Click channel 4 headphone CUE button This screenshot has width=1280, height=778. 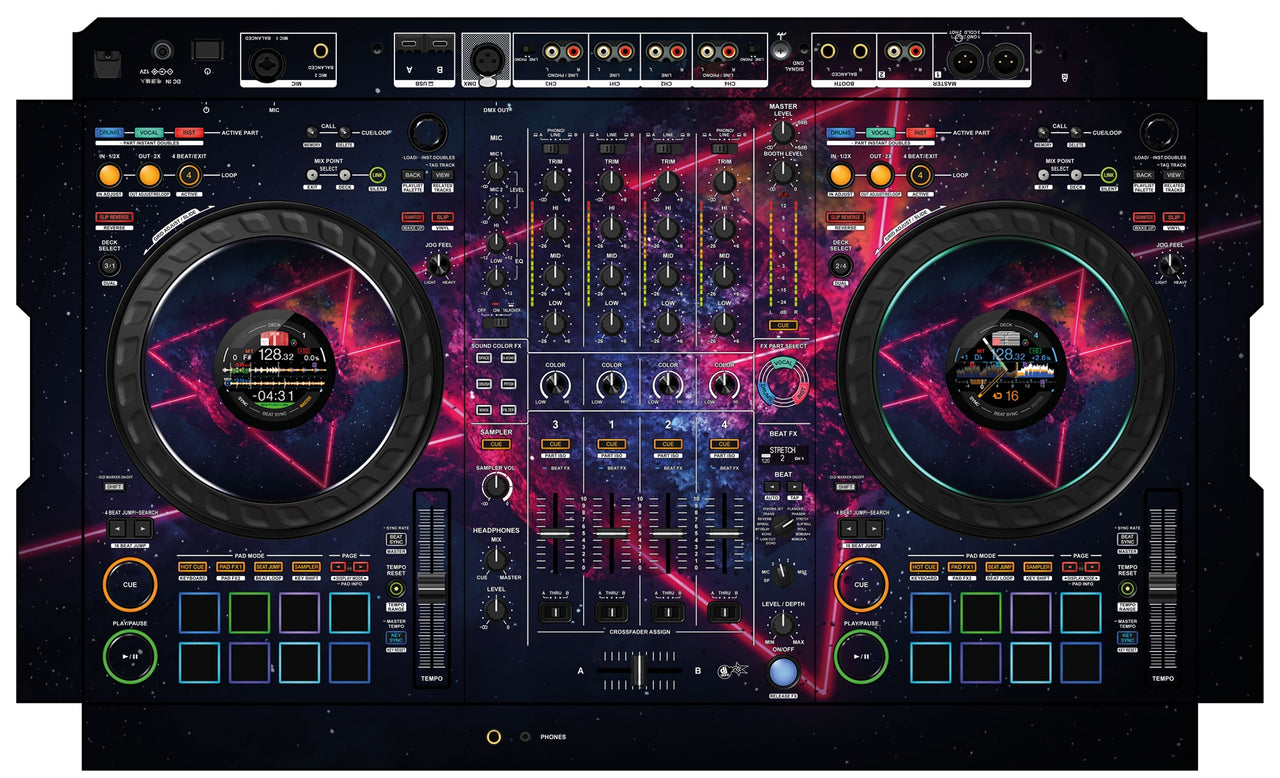pos(724,443)
